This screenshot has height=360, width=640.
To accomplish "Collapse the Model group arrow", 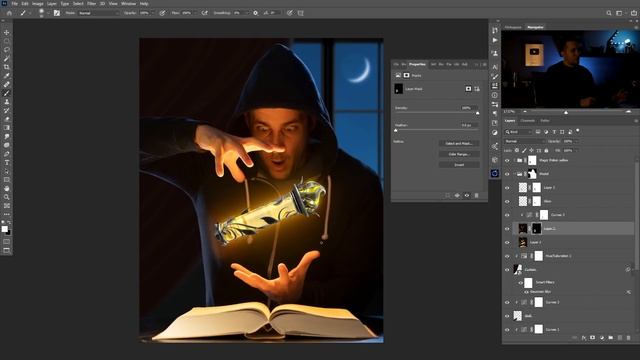I will click(x=515, y=174).
